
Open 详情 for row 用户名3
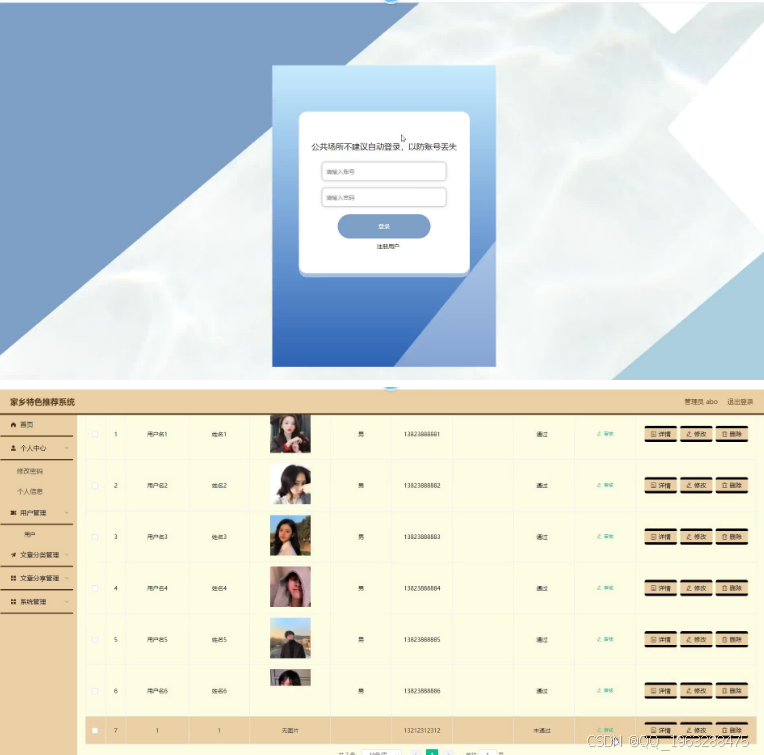(x=661, y=537)
